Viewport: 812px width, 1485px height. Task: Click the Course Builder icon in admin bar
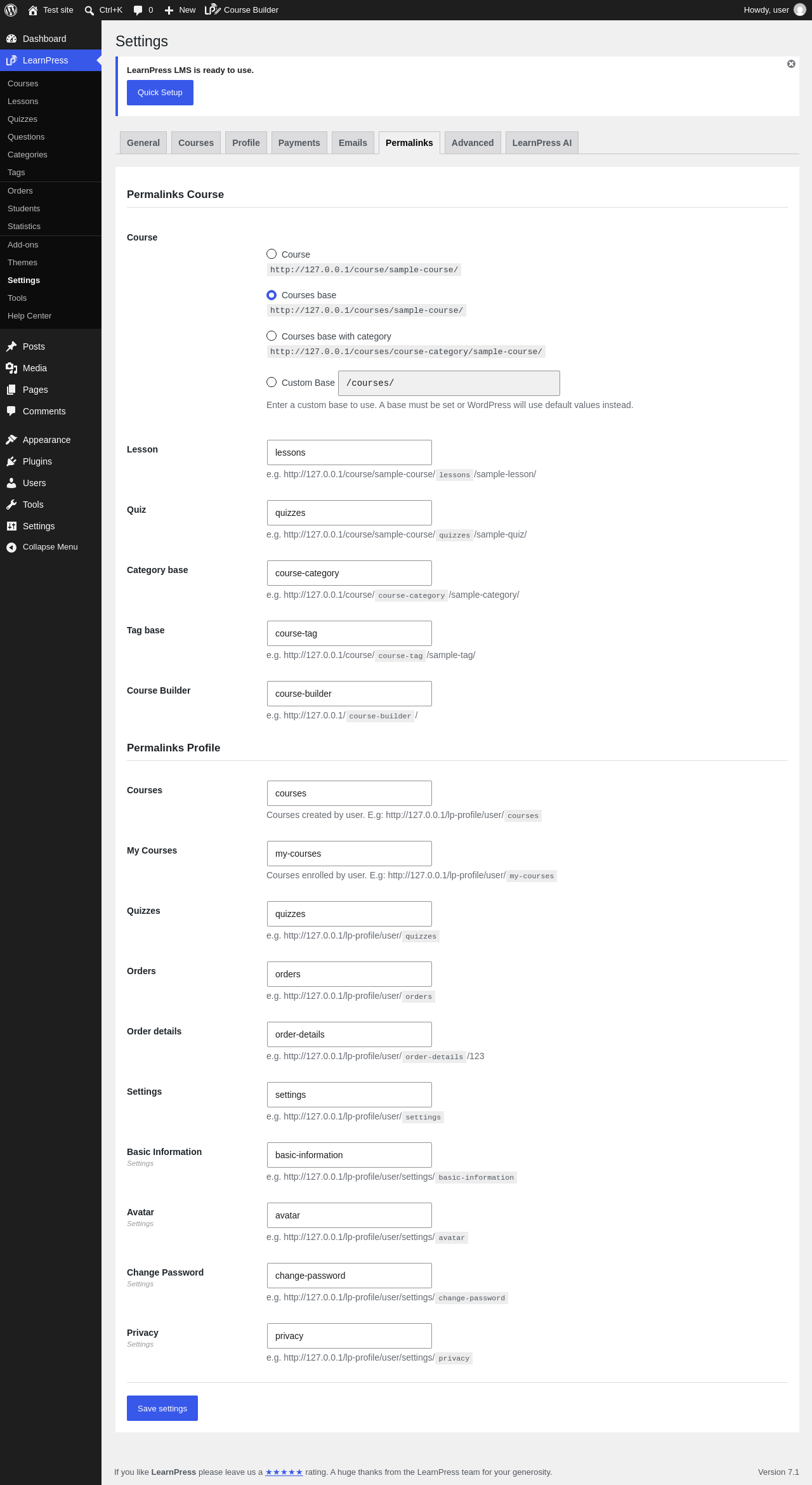click(x=213, y=10)
